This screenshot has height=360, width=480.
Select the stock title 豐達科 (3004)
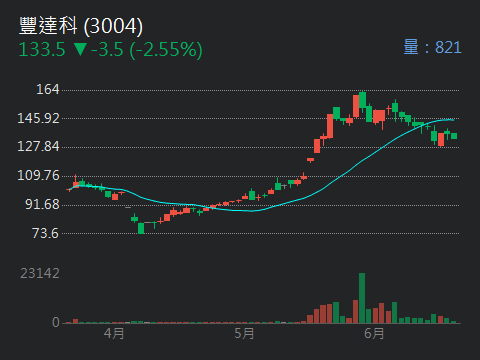pyautogui.click(x=81, y=26)
